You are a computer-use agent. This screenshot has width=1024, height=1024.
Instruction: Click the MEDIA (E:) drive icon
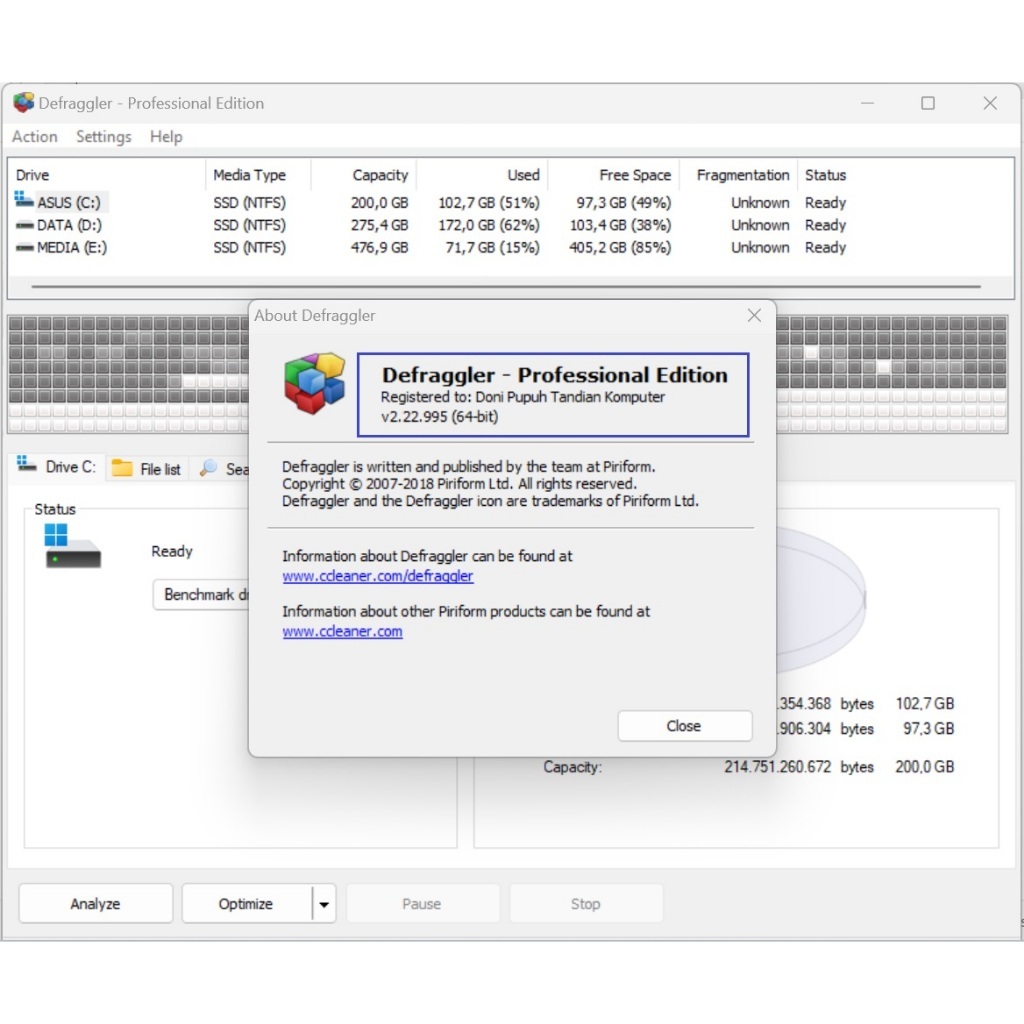[x=24, y=248]
